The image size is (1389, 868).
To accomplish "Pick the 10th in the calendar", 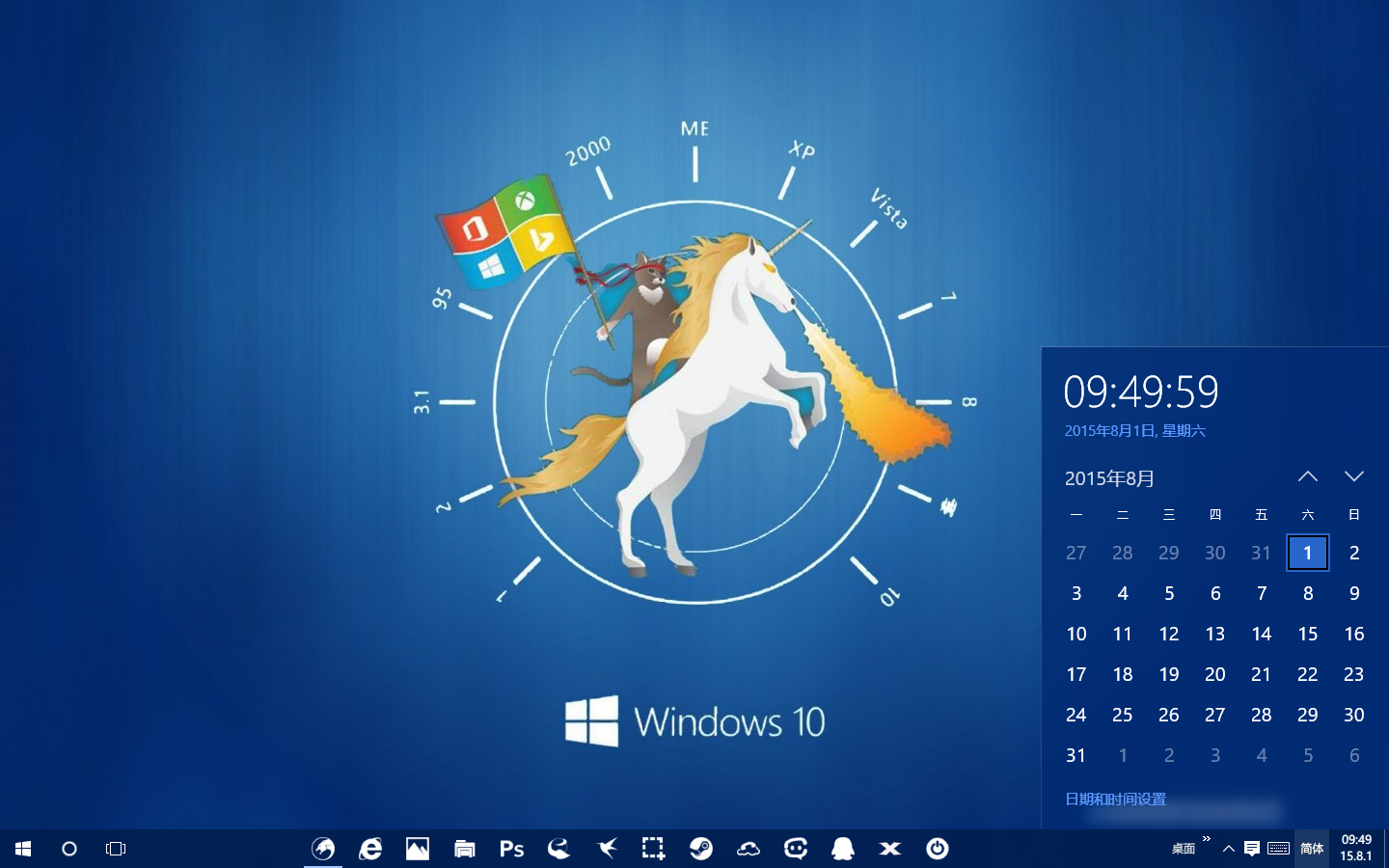I will pos(1076,634).
